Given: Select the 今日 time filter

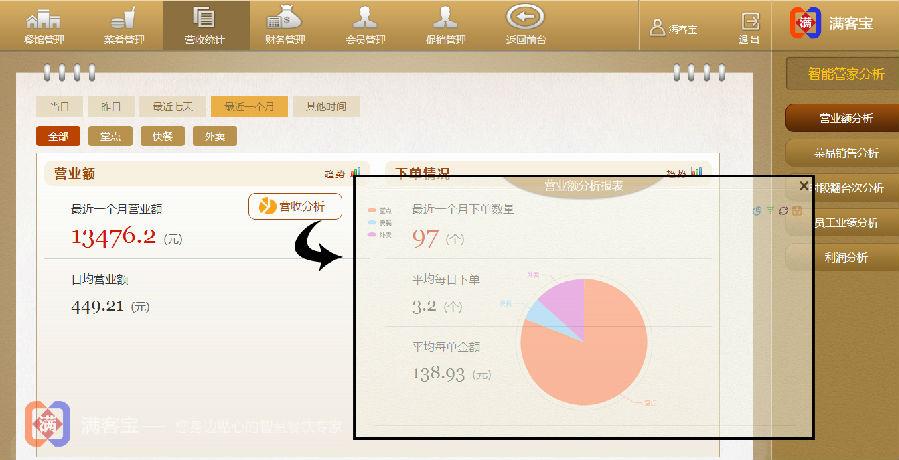Looking at the screenshot, I should click(59, 107).
